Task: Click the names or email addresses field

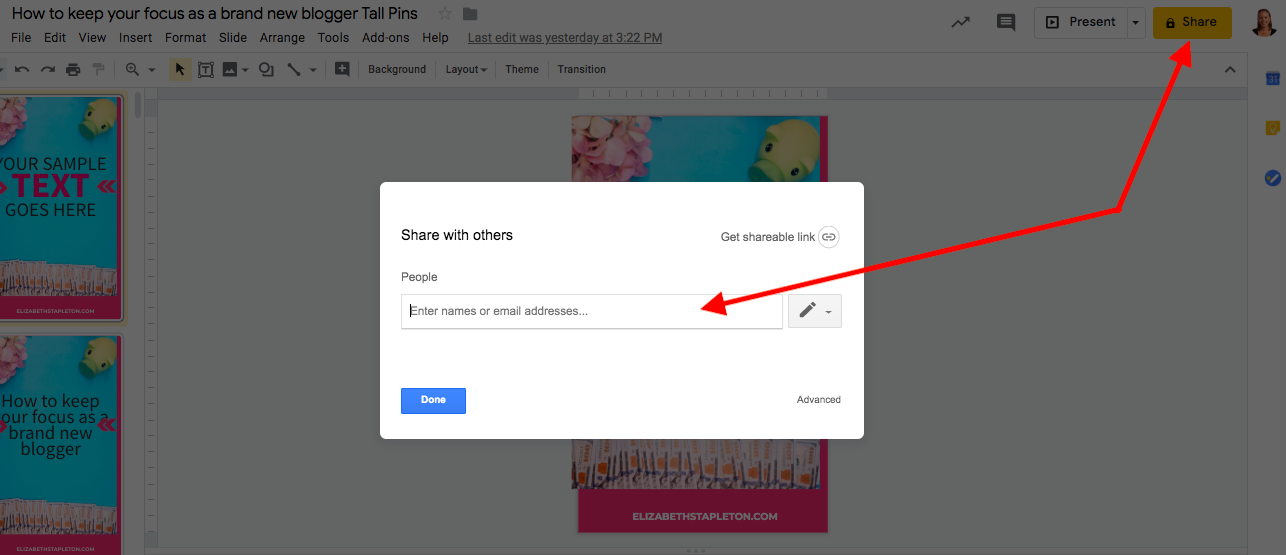Action: (x=592, y=311)
